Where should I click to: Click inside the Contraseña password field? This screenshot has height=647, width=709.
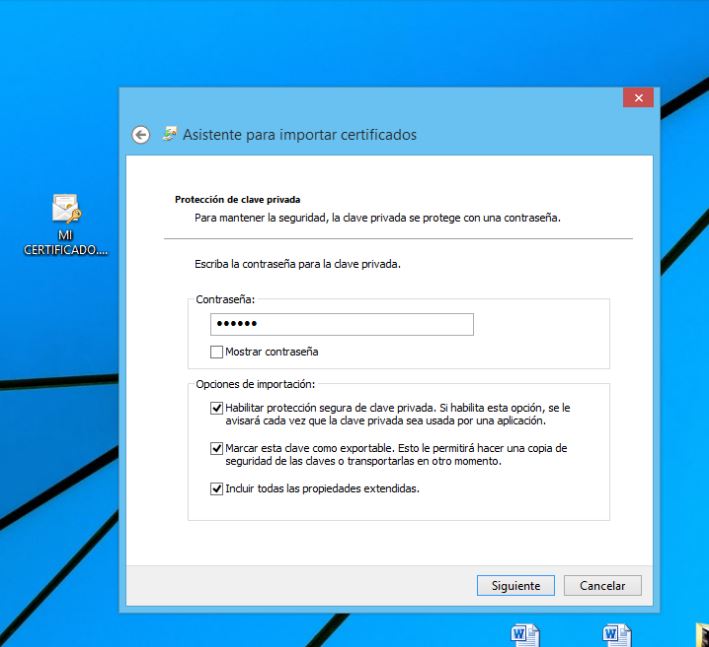click(342, 324)
